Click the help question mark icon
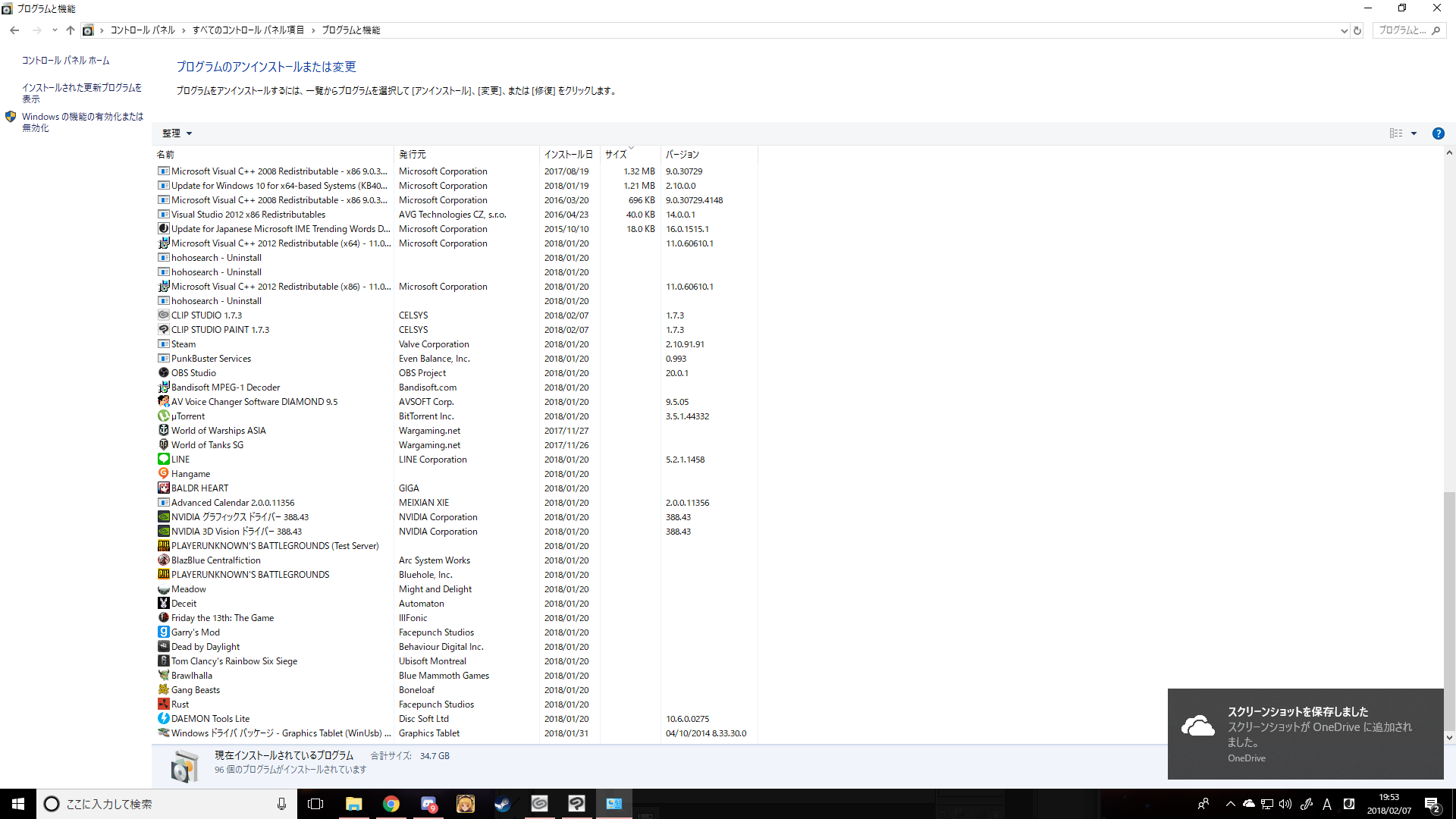 pyautogui.click(x=1438, y=133)
